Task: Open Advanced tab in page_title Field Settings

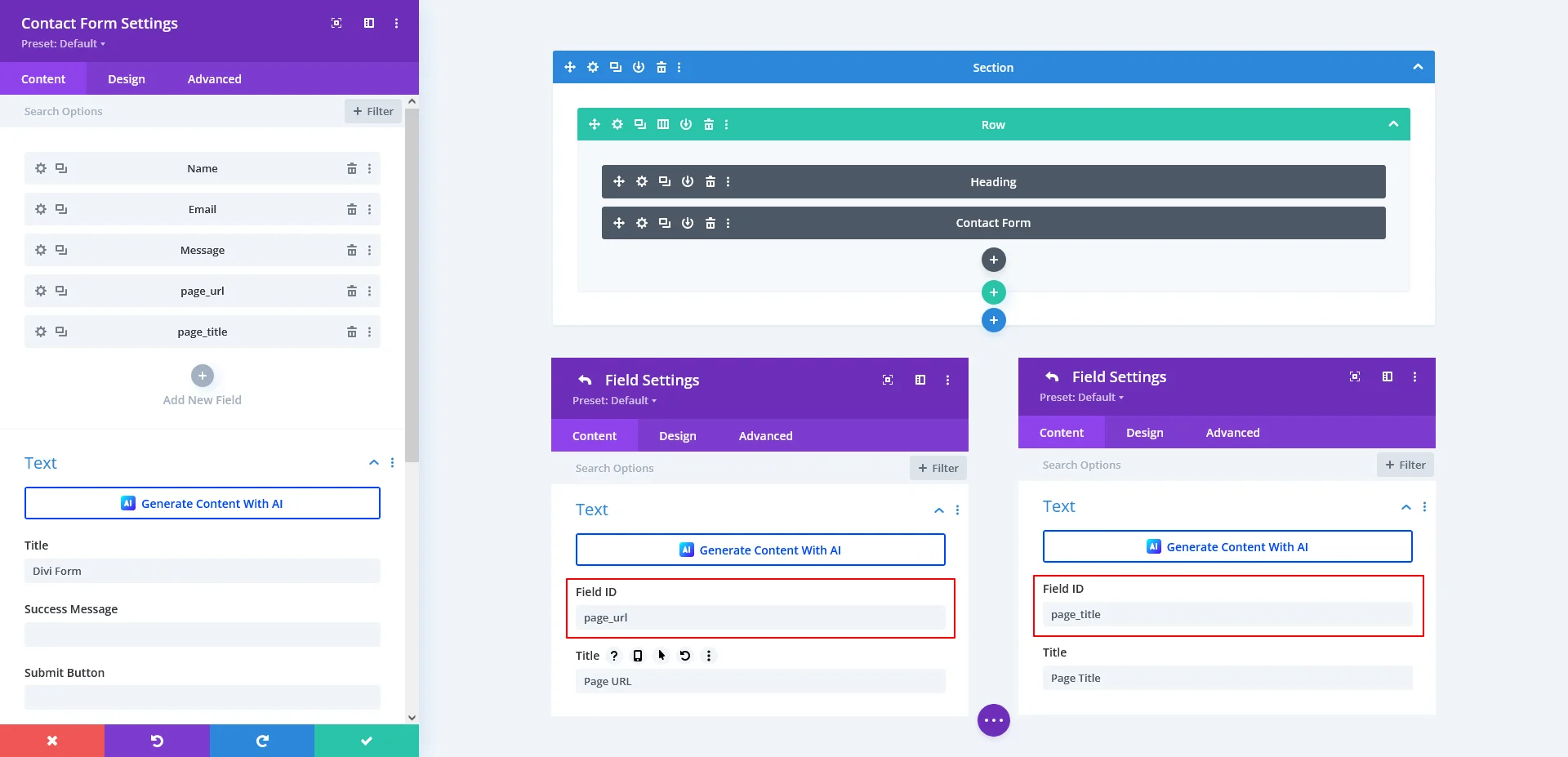Action: coord(1232,433)
